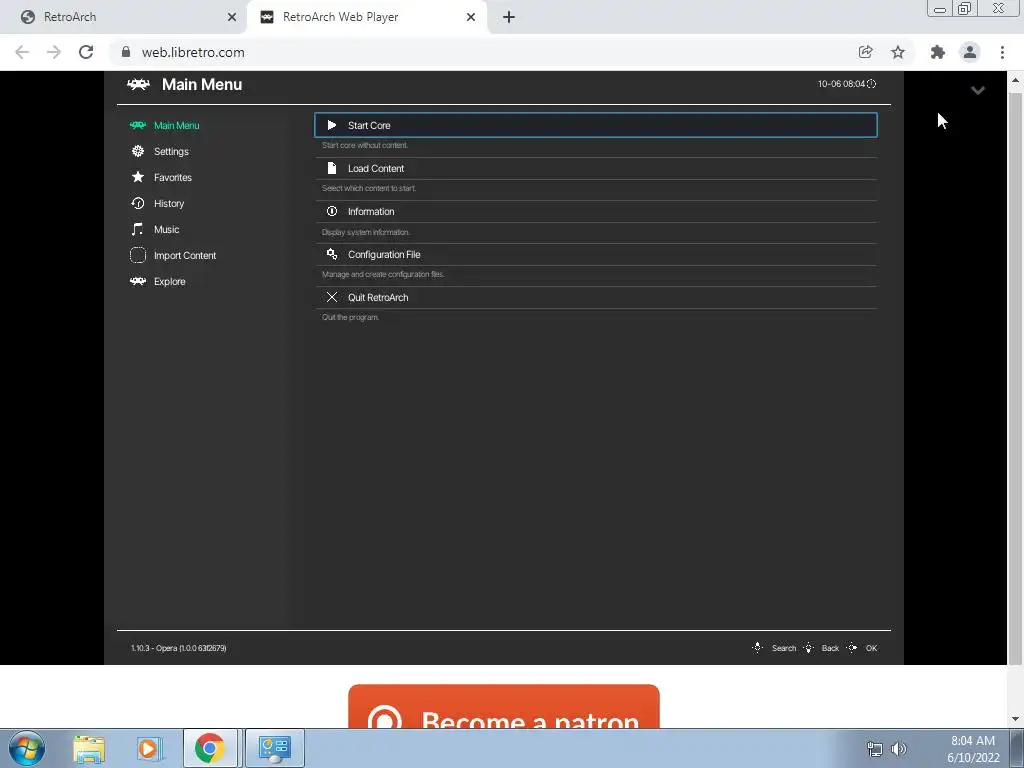Click 'Display system information' description
This screenshot has width=1024, height=768.
[x=366, y=232]
